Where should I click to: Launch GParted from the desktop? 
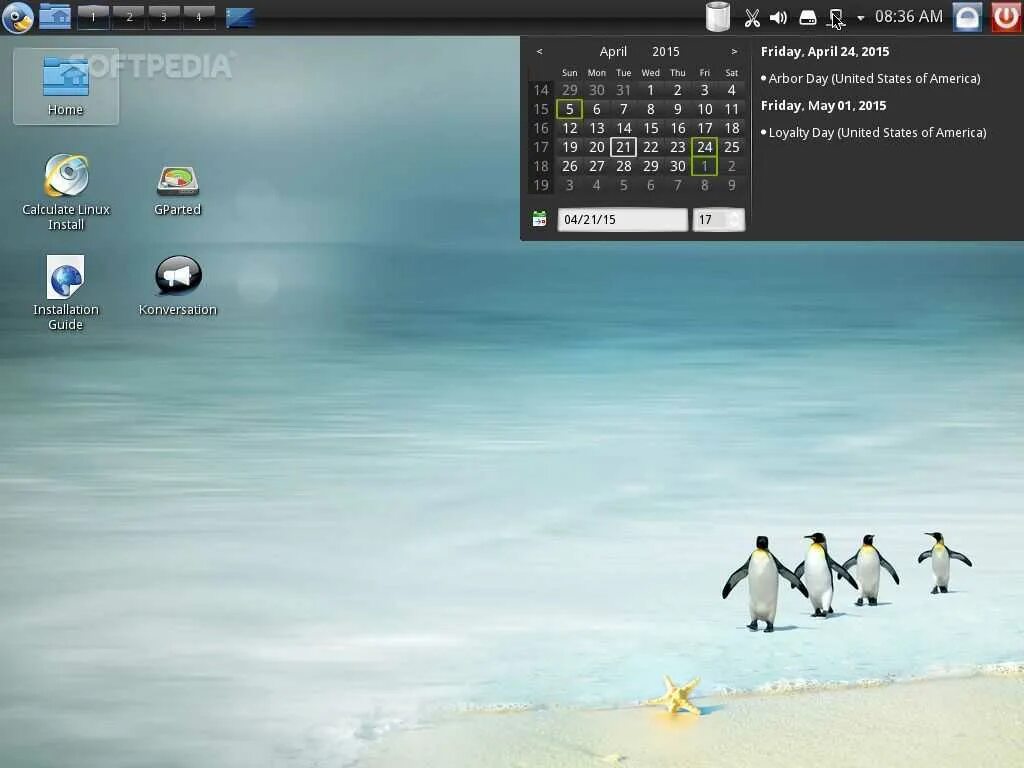point(178,191)
